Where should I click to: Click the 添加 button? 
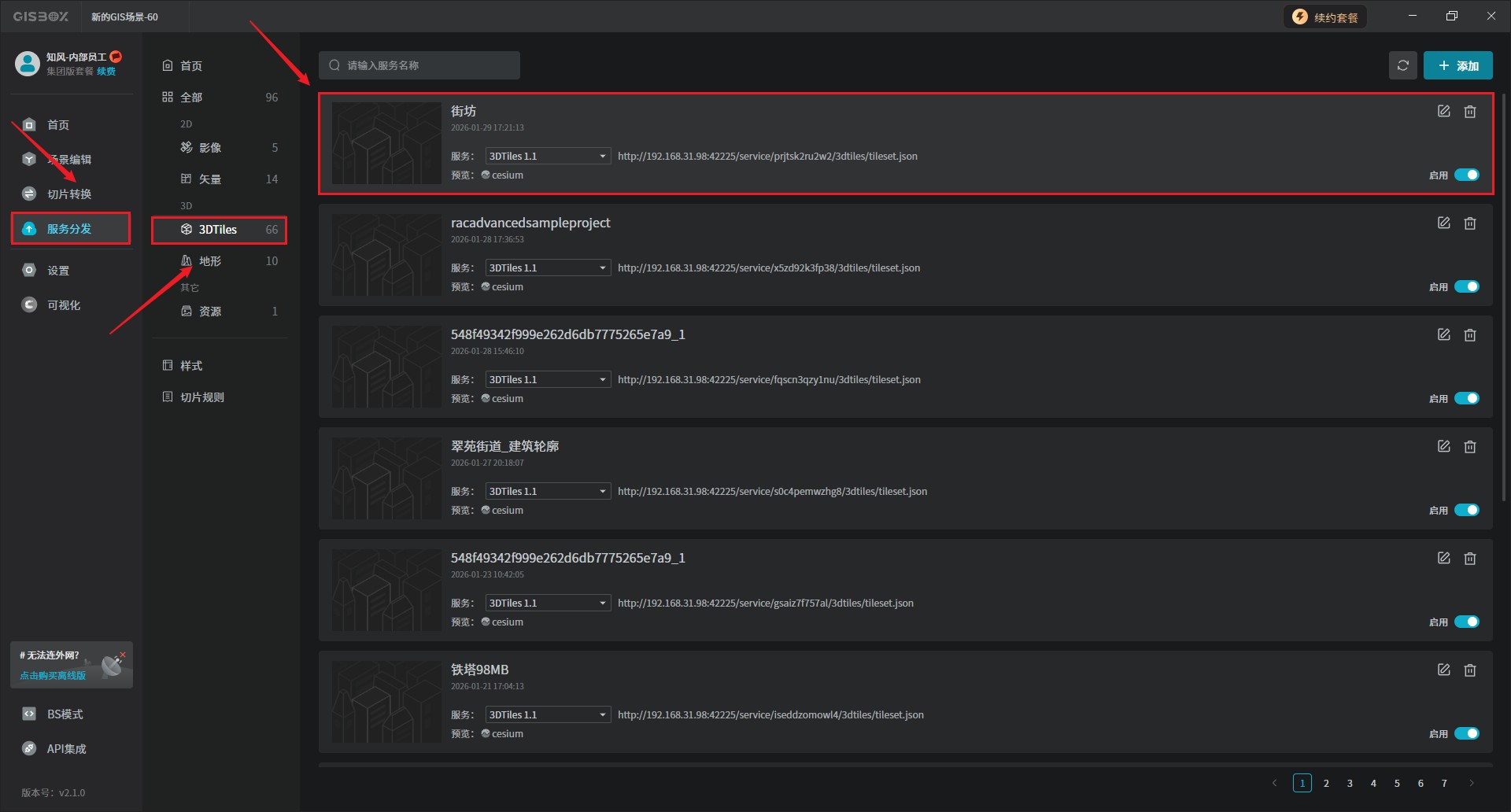pos(1457,65)
